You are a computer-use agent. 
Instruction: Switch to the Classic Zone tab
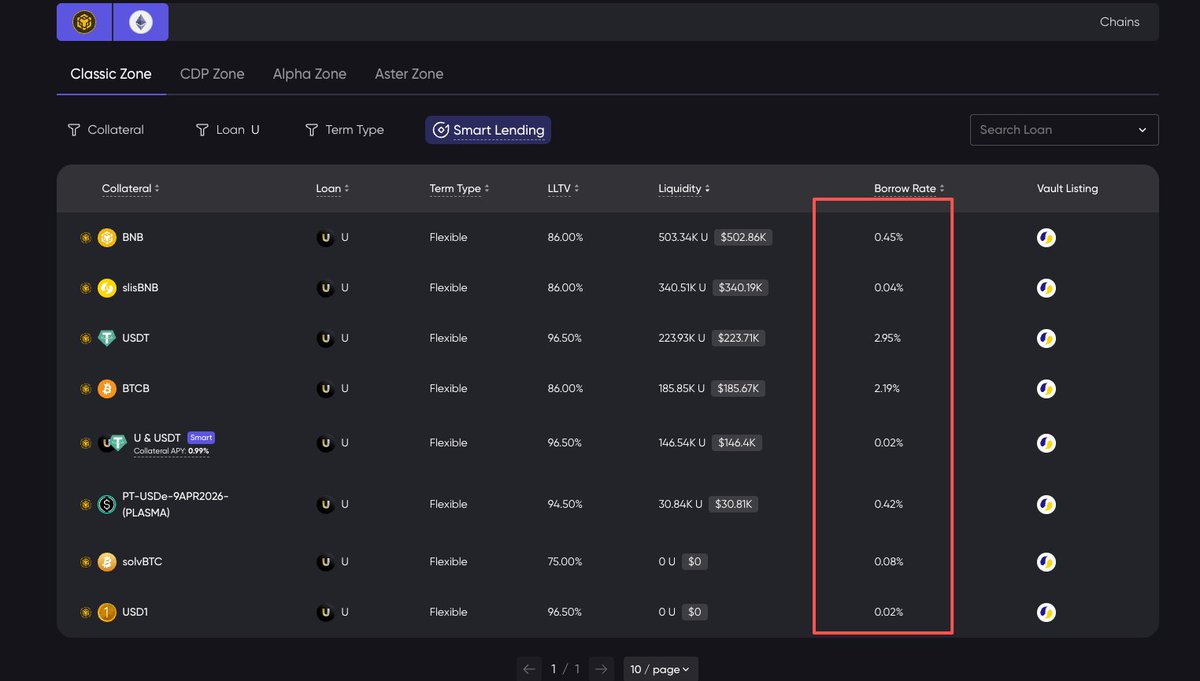click(x=111, y=74)
